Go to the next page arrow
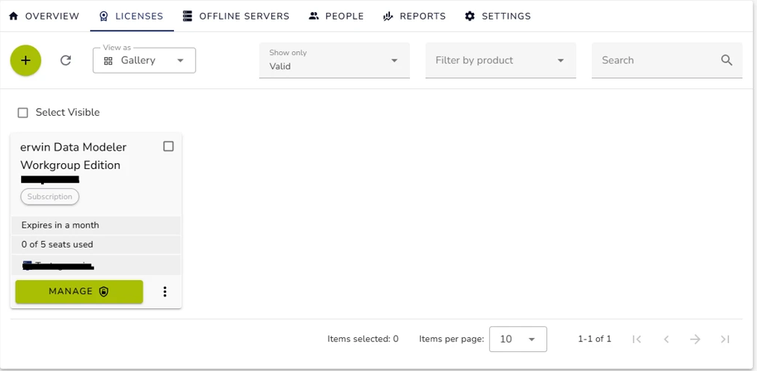The width and height of the screenshot is (757, 371). (695, 339)
